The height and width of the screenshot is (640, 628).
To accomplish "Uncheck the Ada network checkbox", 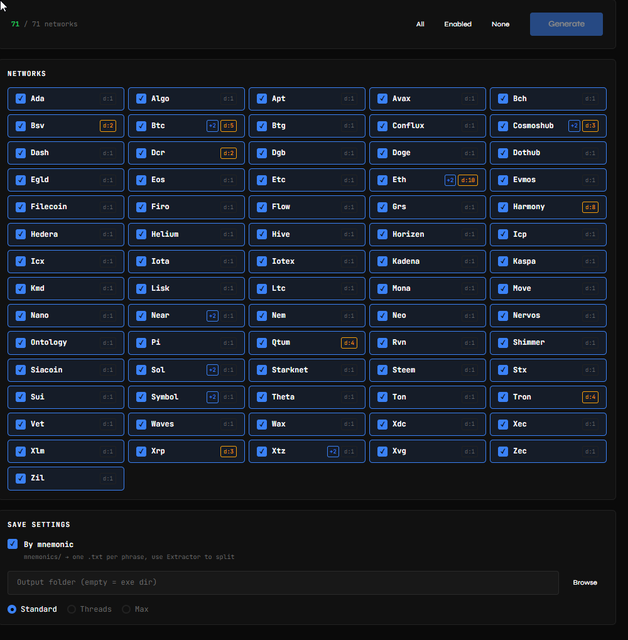I will [20, 99].
